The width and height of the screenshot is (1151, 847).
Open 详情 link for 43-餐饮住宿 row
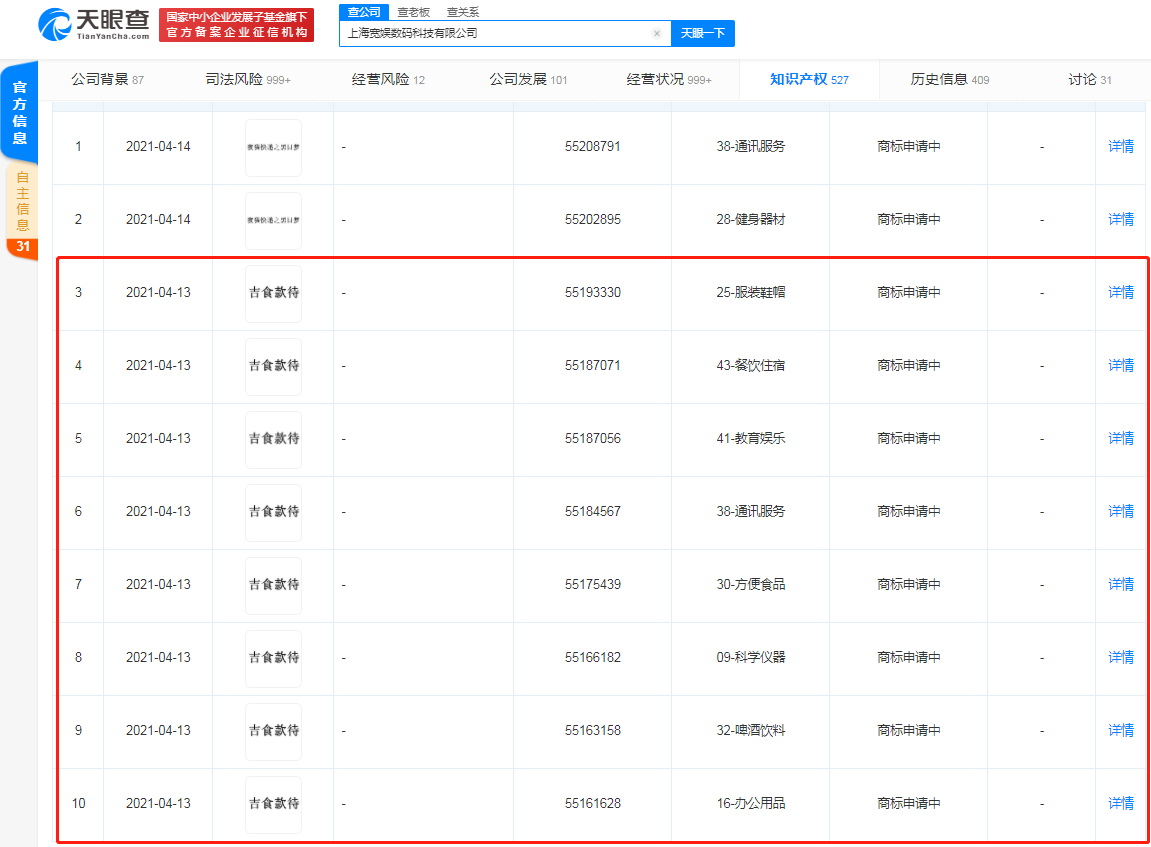point(1120,366)
